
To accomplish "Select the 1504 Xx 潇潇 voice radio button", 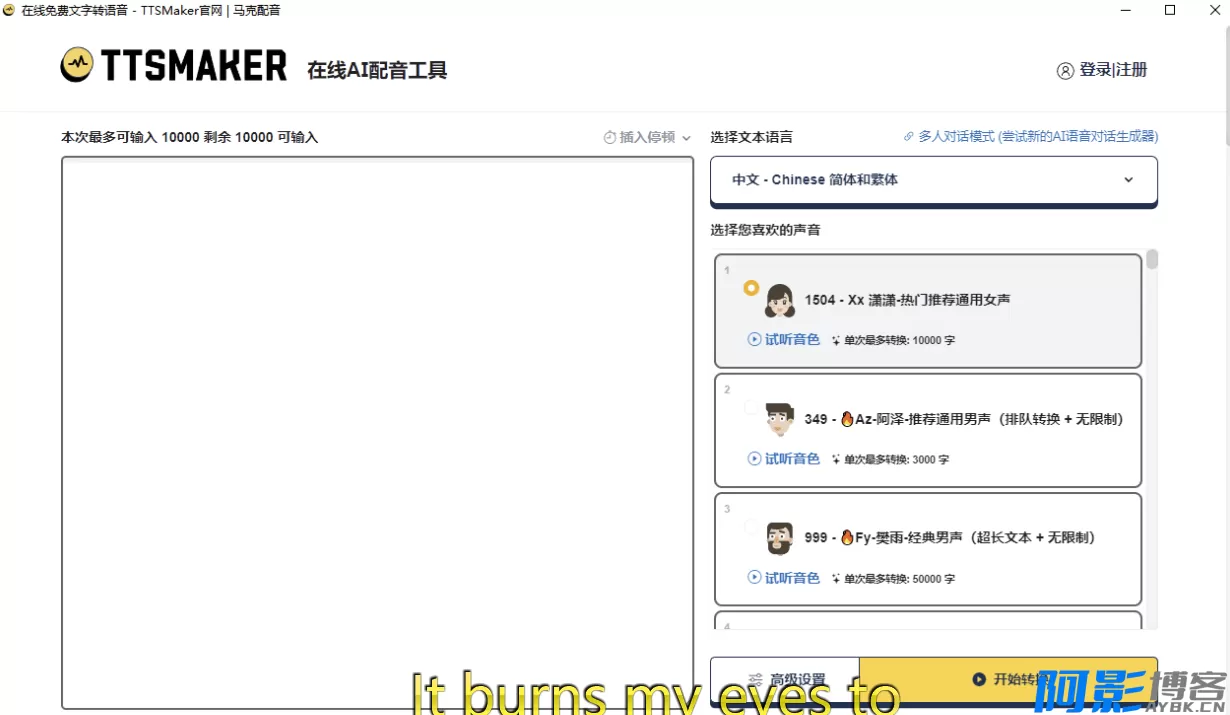I will point(751,288).
